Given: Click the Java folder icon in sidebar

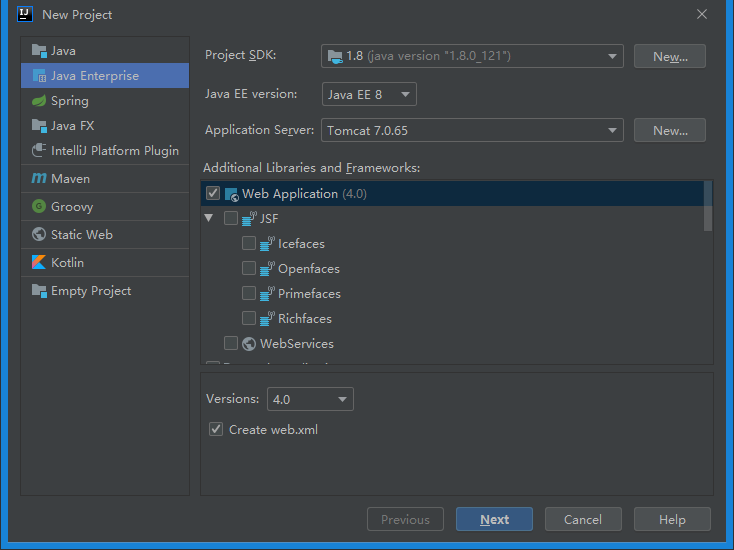Looking at the screenshot, I should [39, 51].
